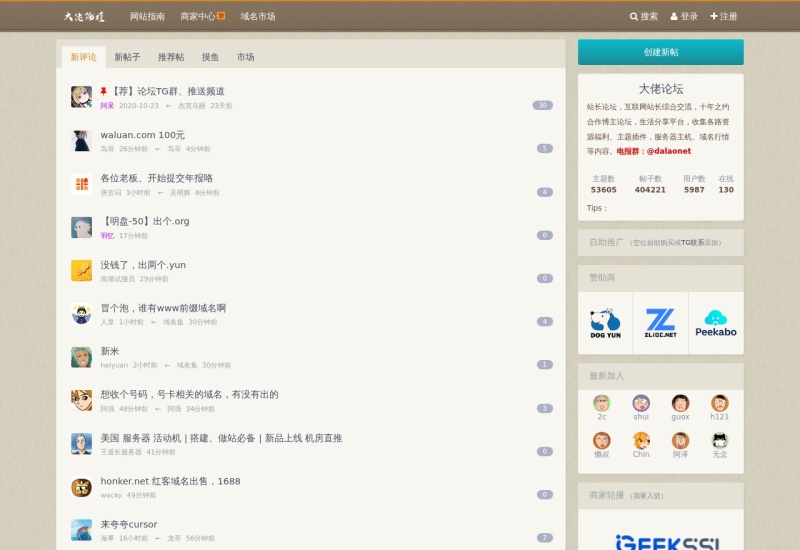Viewport: 800px width, 550px height.
Task: Select the 推荐帖 tab
Action: 171,57
